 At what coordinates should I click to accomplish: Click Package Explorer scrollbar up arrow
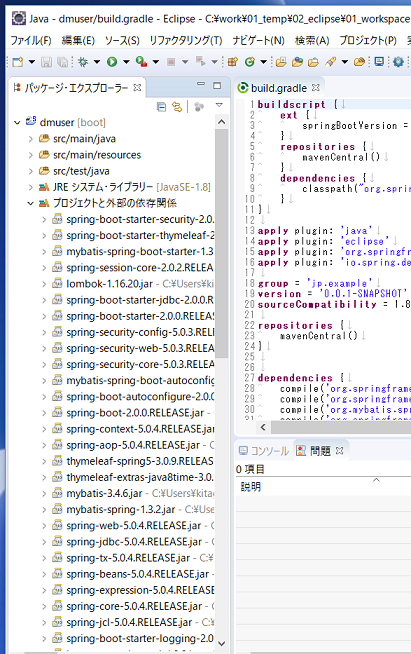(222, 122)
